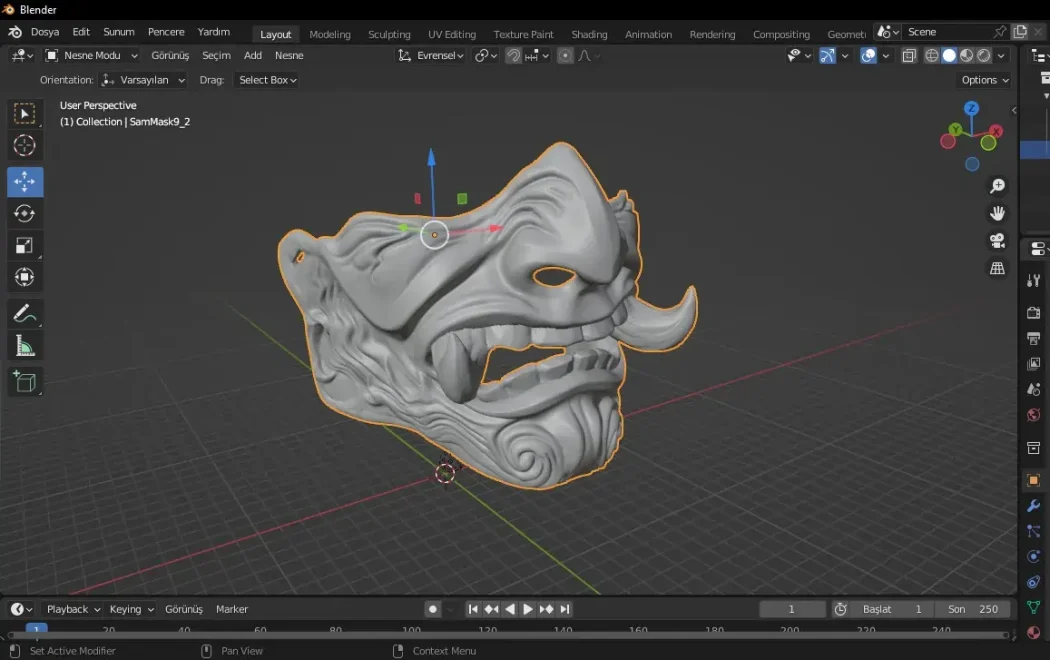Click the camera view icon
The height and width of the screenshot is (660, 1050).
click(997, 241)
